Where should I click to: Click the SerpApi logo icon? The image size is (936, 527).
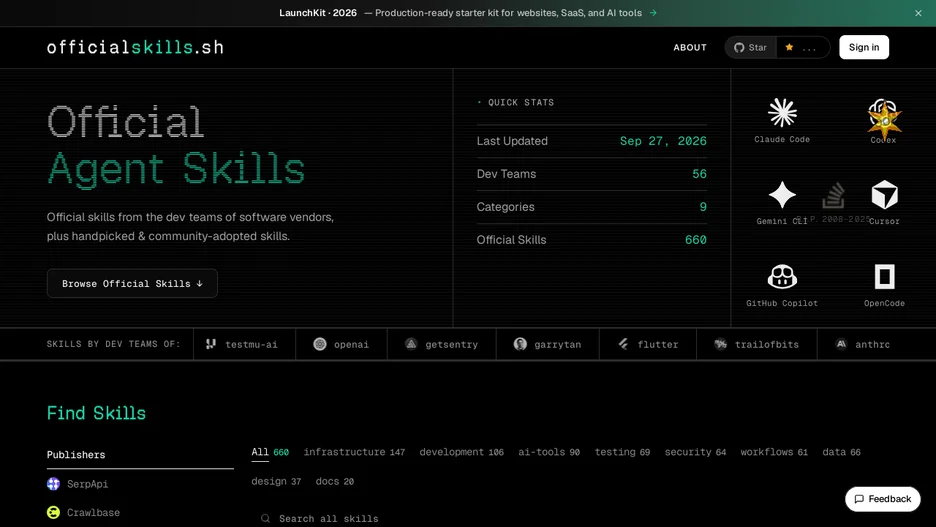(x=53, y=484)
